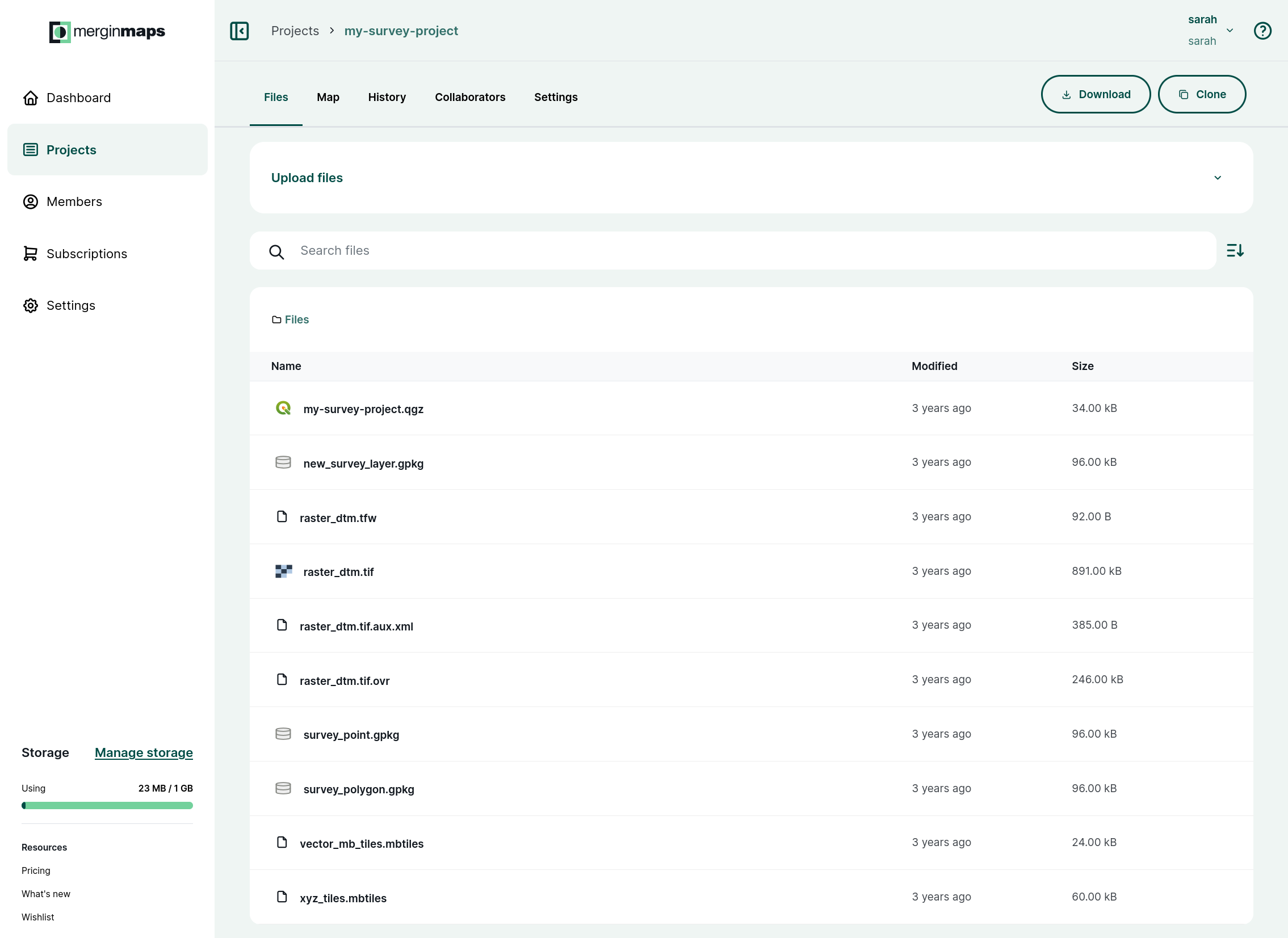Click the storage usage progress bar
The width and height of the screenshot is (1288, 938).
(x=107, y=805)
